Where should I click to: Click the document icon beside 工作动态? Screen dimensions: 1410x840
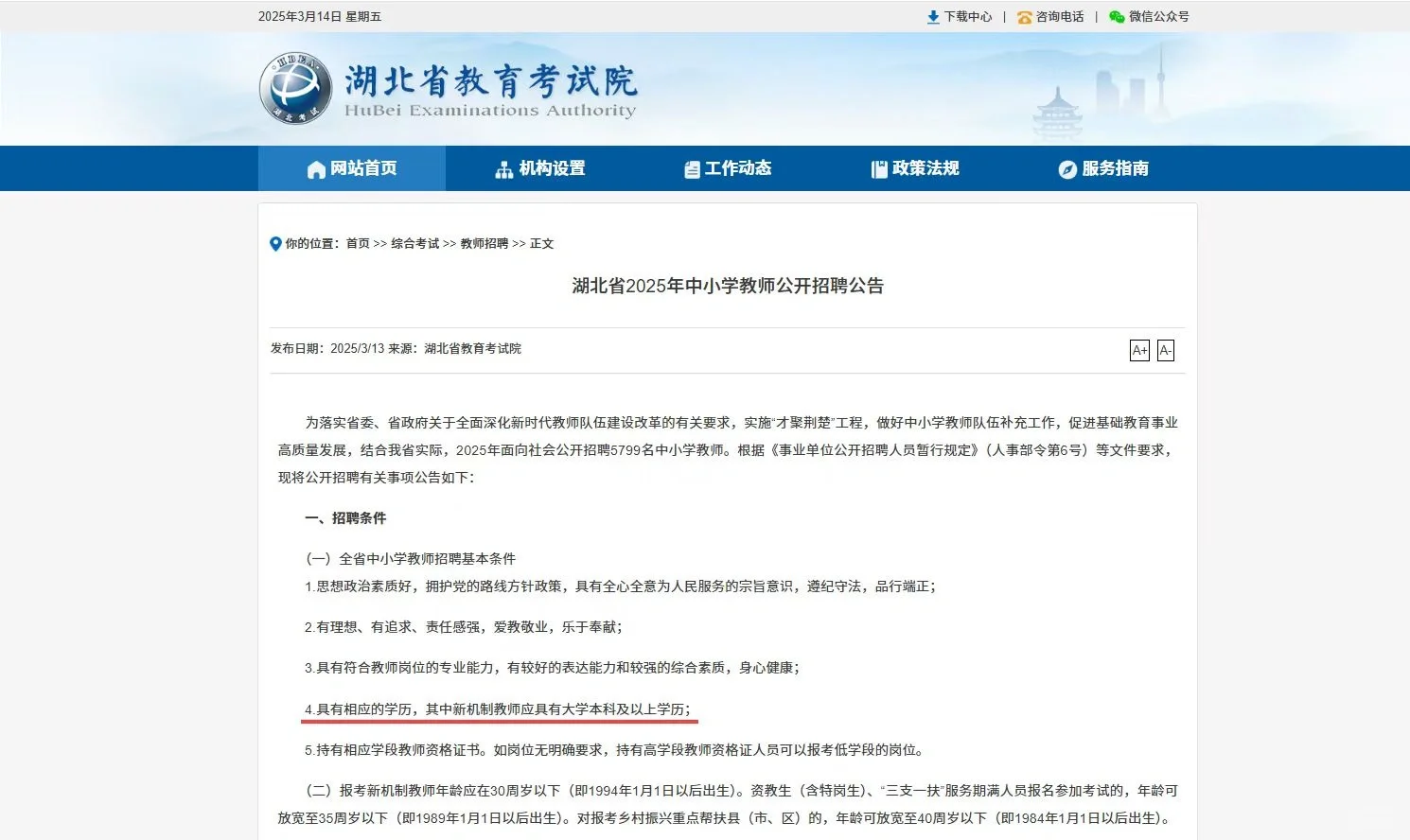692,168
